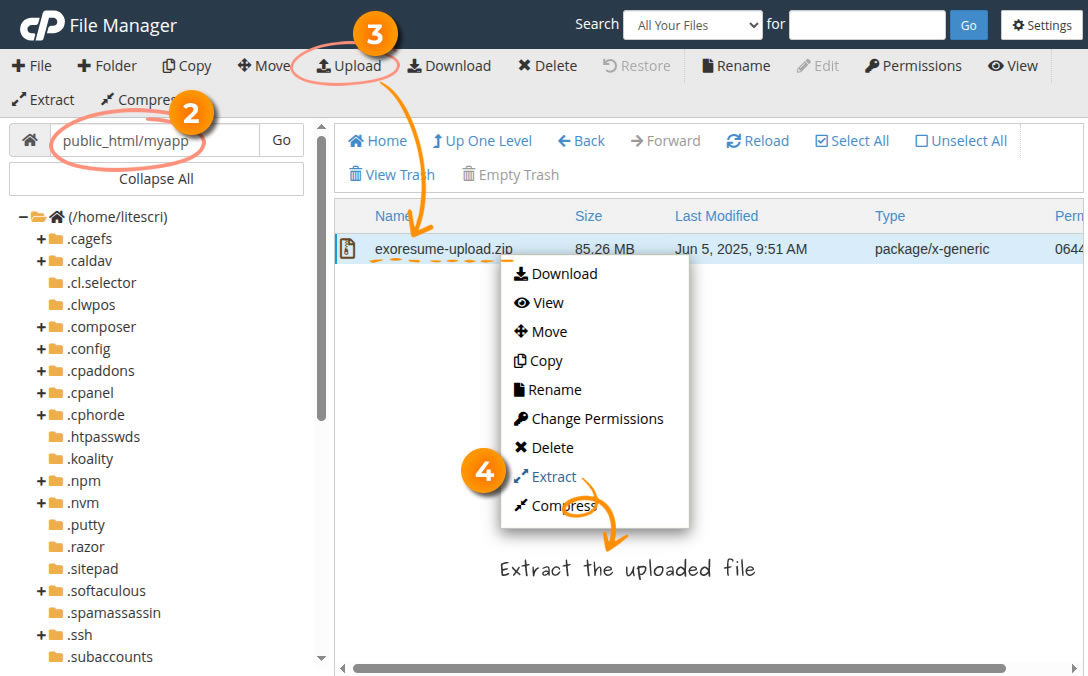Select the exoresume-upload.zip zip file icon
The height and width of the screenshot is (676, 1088).
click(348, 248)
